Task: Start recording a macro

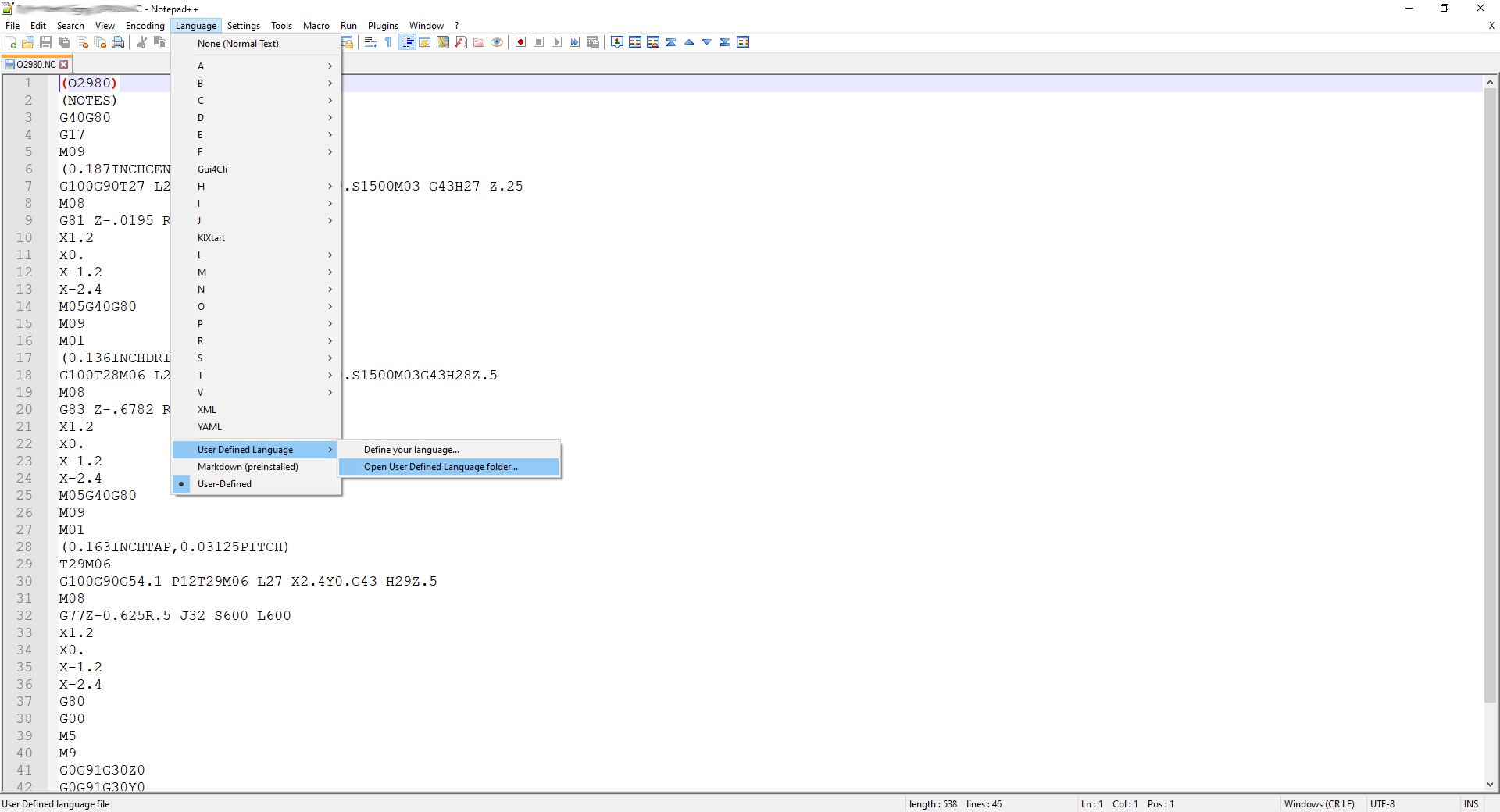Action: click(x=520, y=42)
